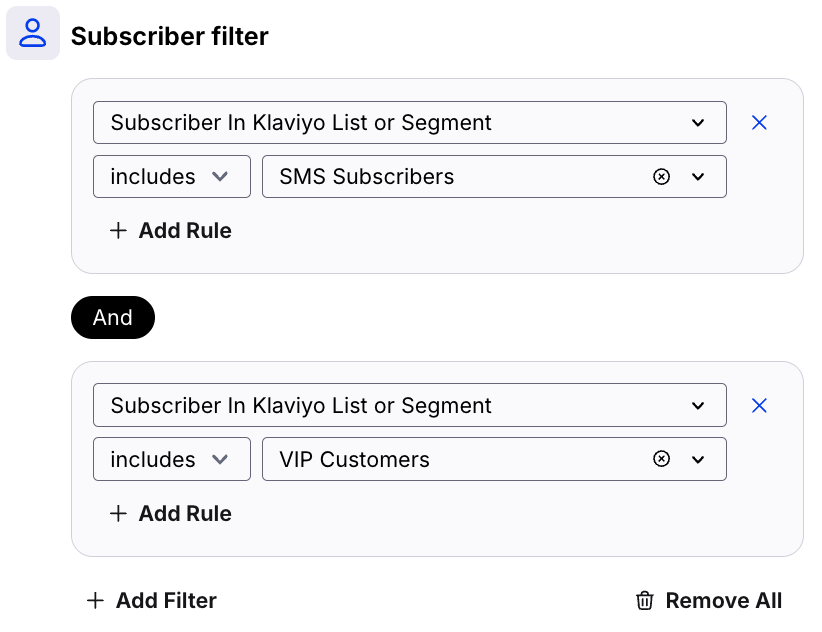
Task: Click the plus icon in first Add Rule
Action: point(118,231)
